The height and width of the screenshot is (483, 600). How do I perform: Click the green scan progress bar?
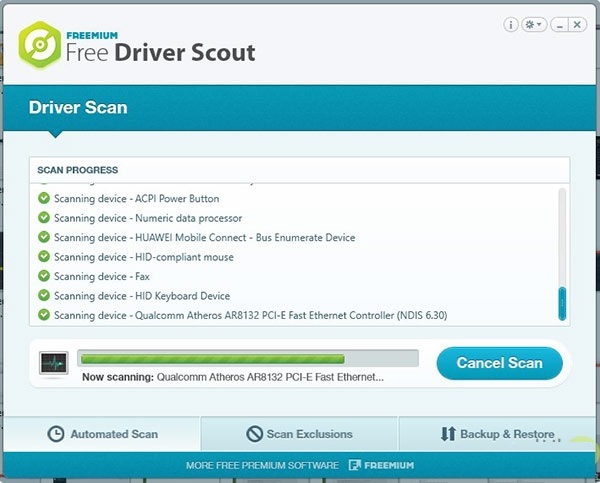coord(212,358)
